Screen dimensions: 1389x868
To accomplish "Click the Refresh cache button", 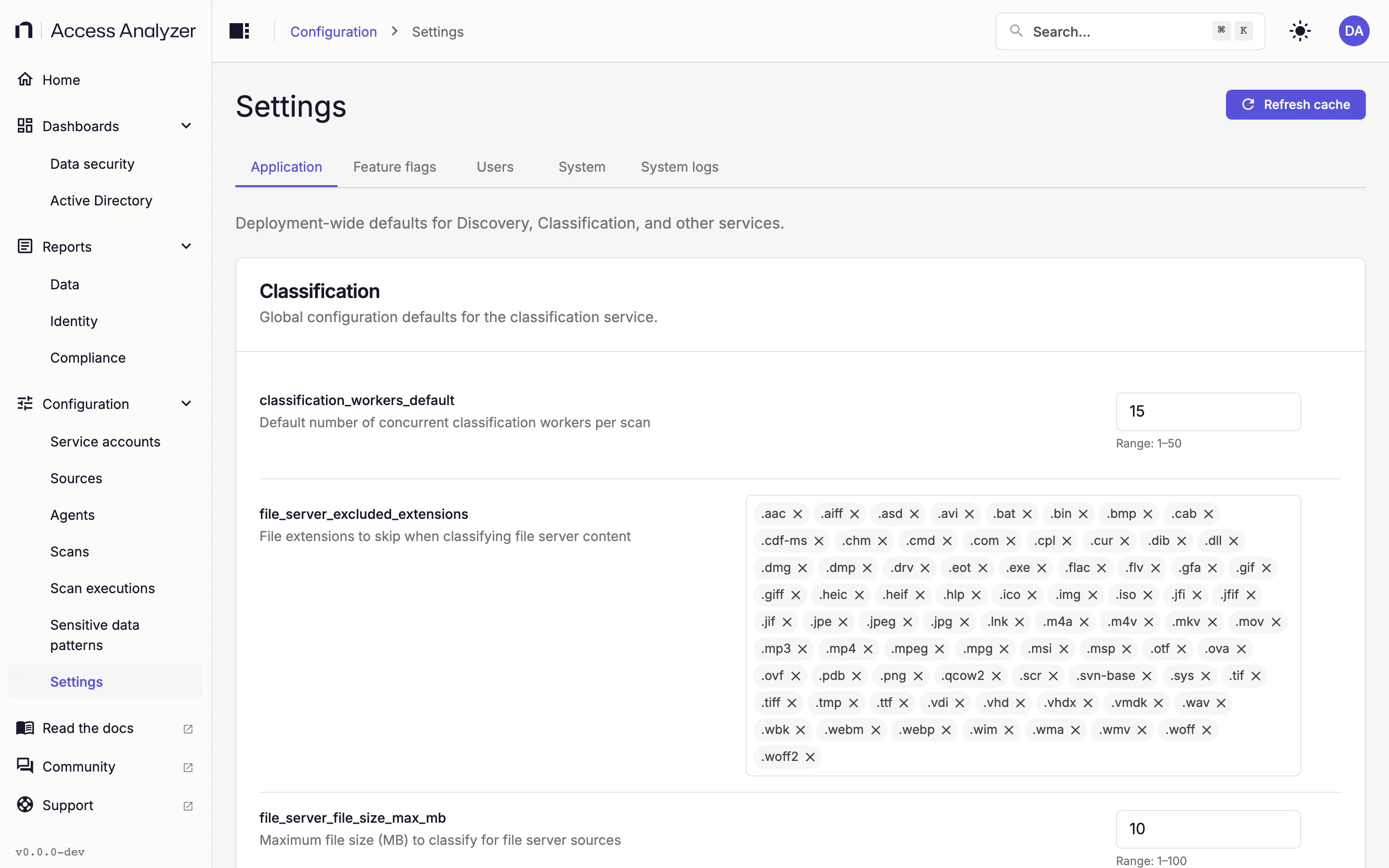I will [x=1295, y=105].
